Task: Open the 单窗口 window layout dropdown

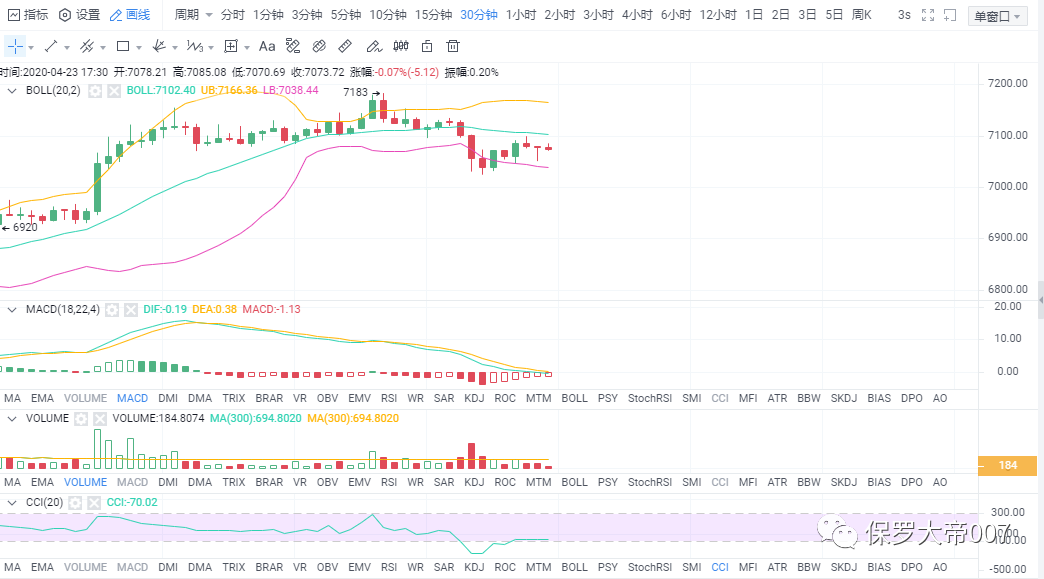Action: pyautogui.click(x=997, y=16)
